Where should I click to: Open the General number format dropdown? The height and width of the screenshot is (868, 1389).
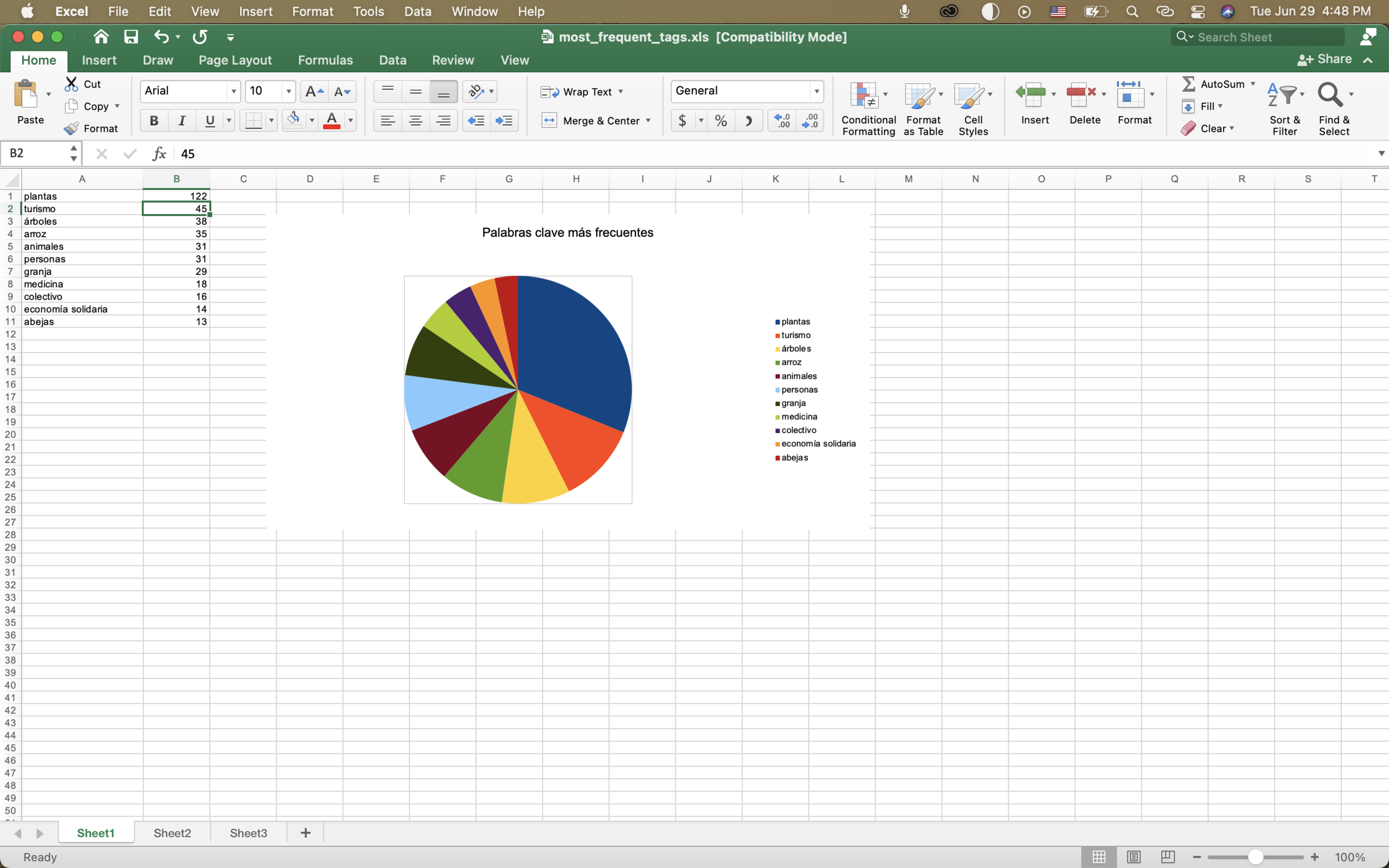pyautogui.click(x=817, y=91)
